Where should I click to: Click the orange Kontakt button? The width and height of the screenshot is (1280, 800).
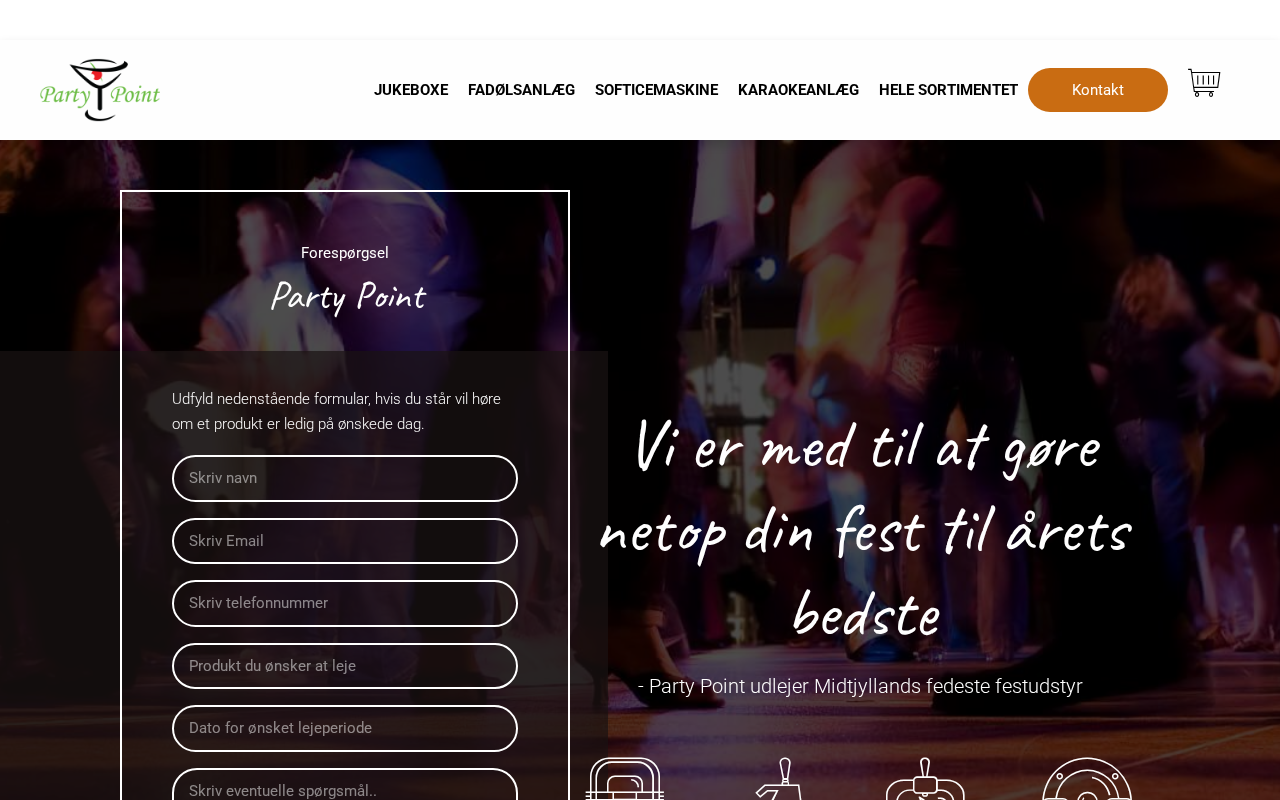click(x=1098, y=90)
